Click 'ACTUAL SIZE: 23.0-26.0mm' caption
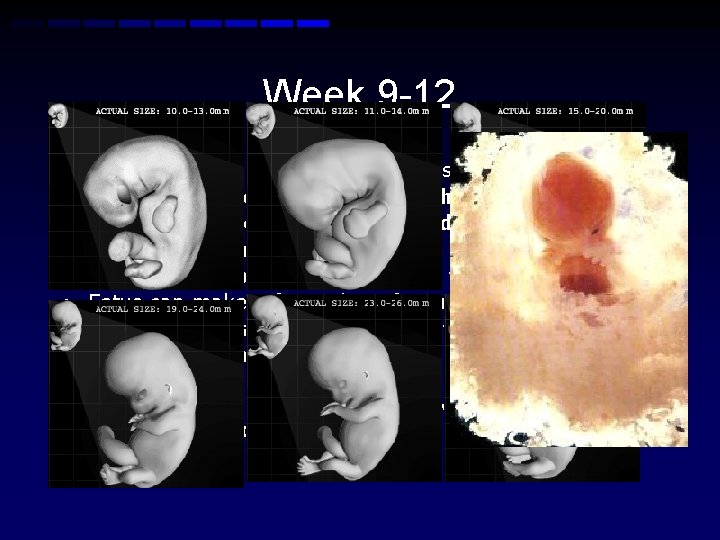The height and width of the screenshot is (540, 720). pyautogui.click(x=361, y=303)
